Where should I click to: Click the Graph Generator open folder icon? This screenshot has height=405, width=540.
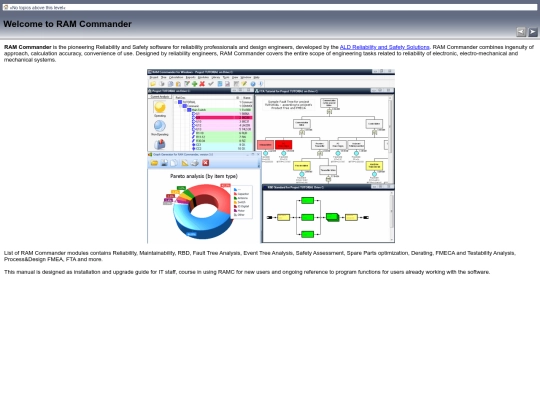tap(154, 163)
